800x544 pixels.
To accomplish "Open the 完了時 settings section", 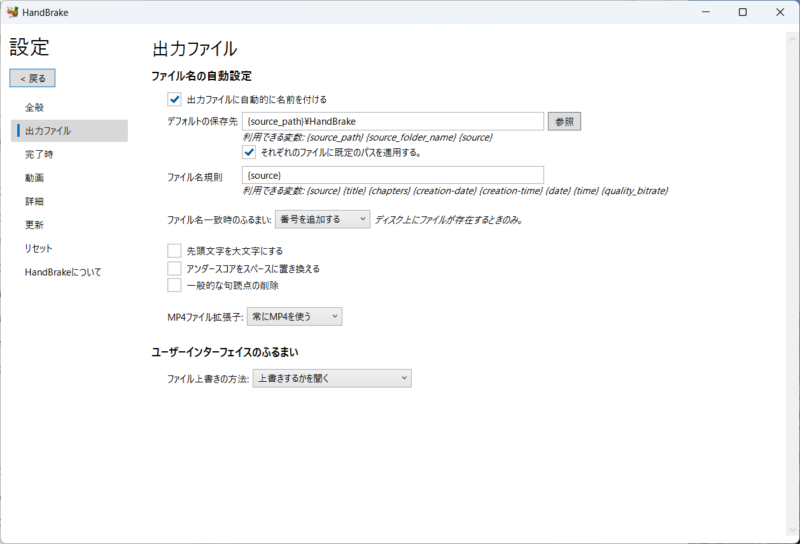I will tap(39, 154).
